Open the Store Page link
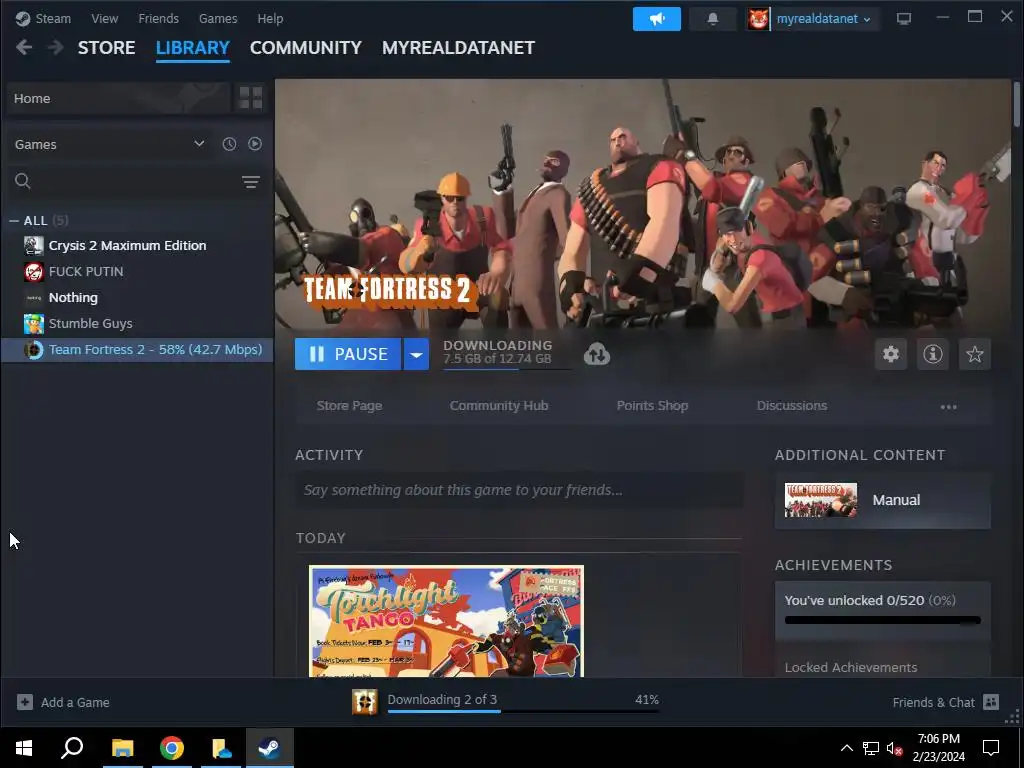1024x768 pixels. 349,406
